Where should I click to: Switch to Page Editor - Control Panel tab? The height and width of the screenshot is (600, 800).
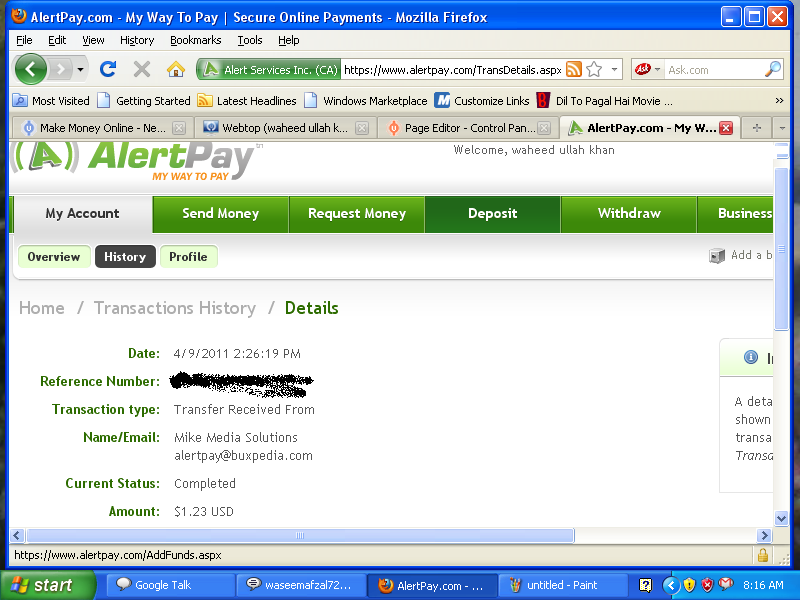(x=468, y=128)
